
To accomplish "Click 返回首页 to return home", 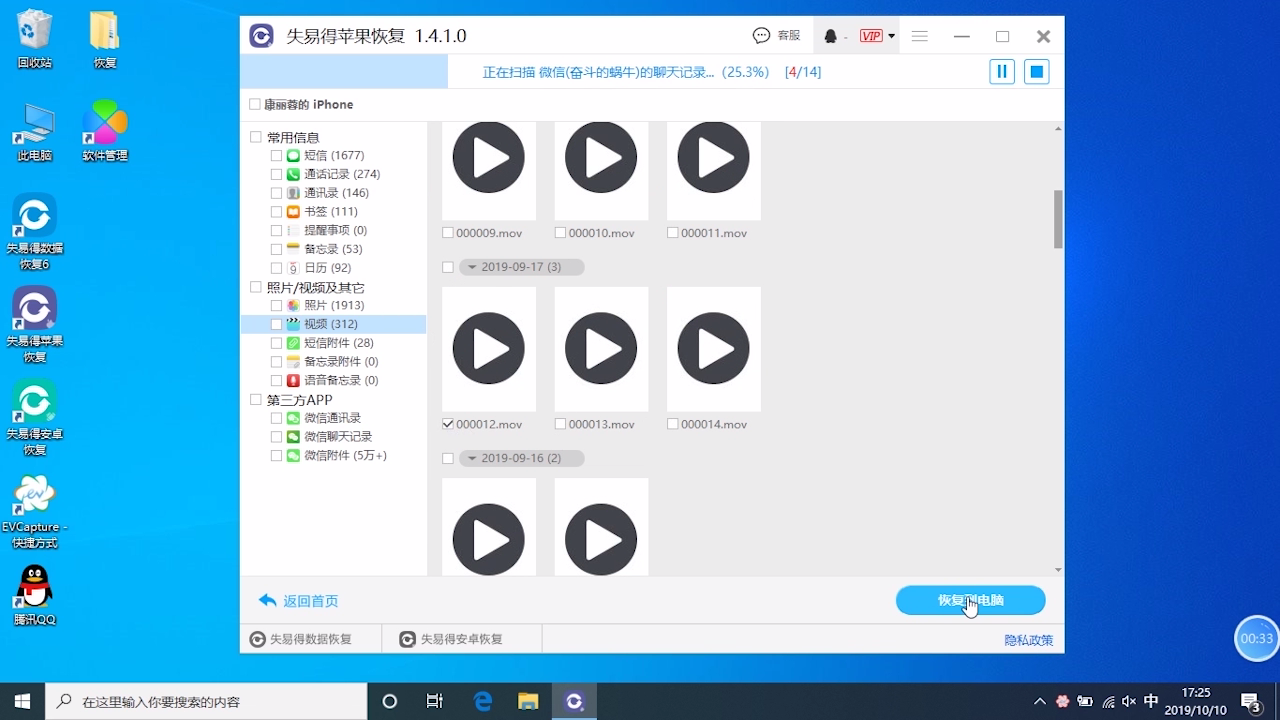I will pos(299,601).
